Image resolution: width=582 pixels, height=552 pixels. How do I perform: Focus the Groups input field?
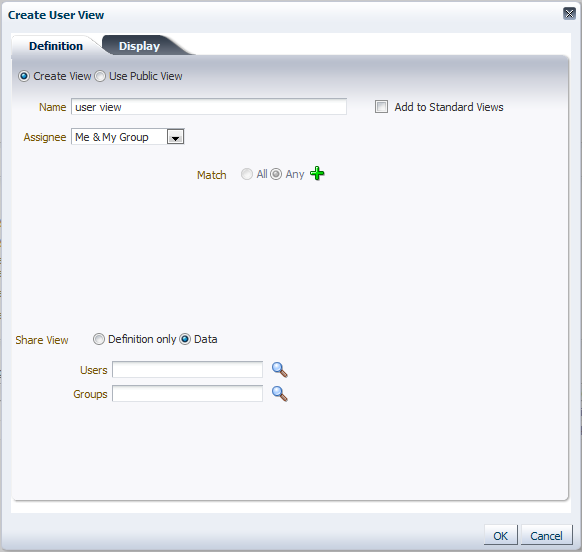pyautogui.click(x=187, y=393)
